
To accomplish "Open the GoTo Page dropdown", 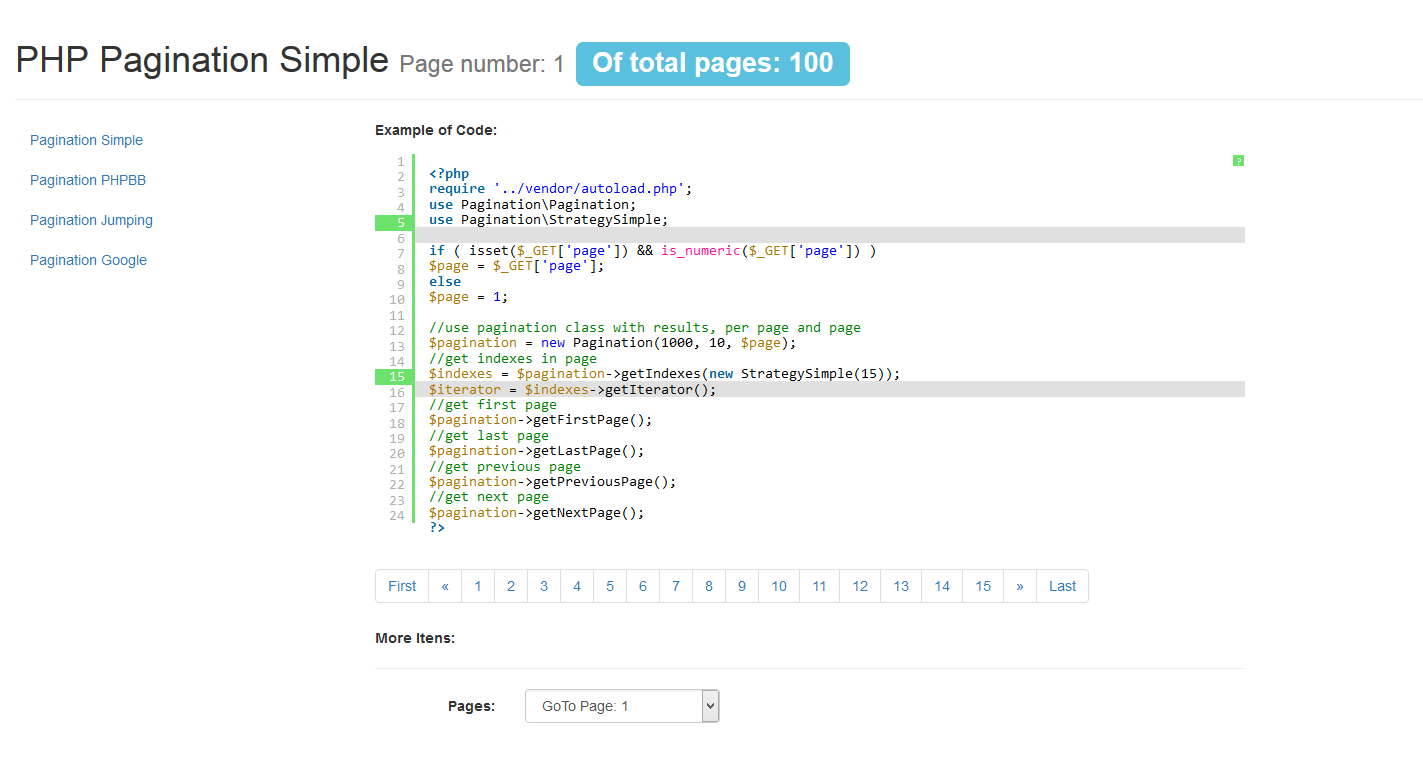I will tap(622, 706).
